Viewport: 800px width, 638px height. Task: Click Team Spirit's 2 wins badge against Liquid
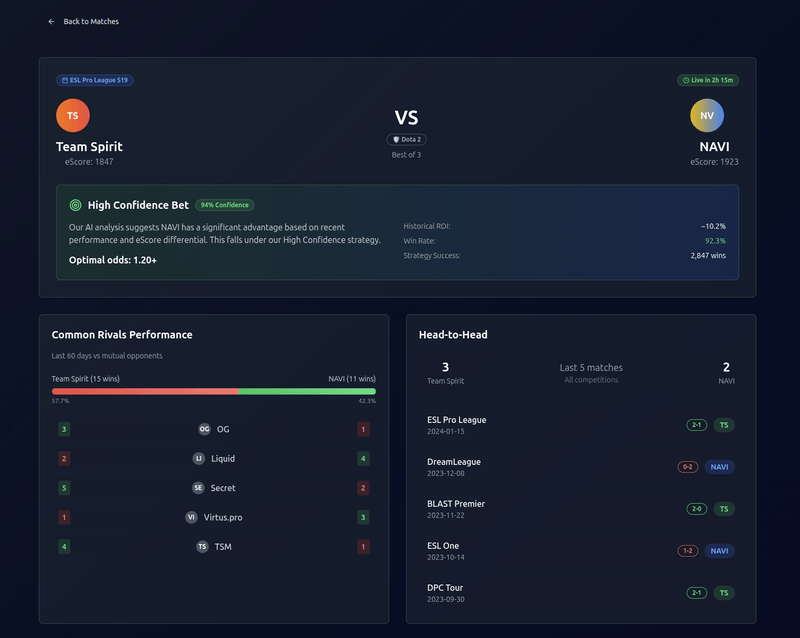click(x=64, y=458)
